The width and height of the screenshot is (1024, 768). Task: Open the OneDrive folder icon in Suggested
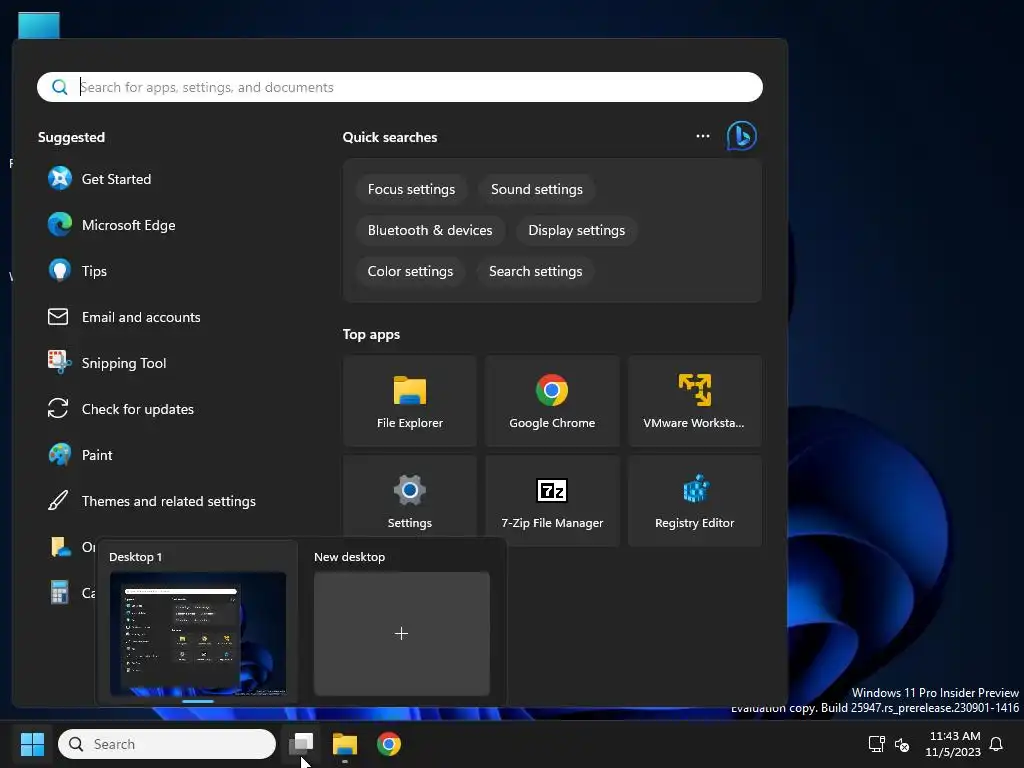pos(60,547)
